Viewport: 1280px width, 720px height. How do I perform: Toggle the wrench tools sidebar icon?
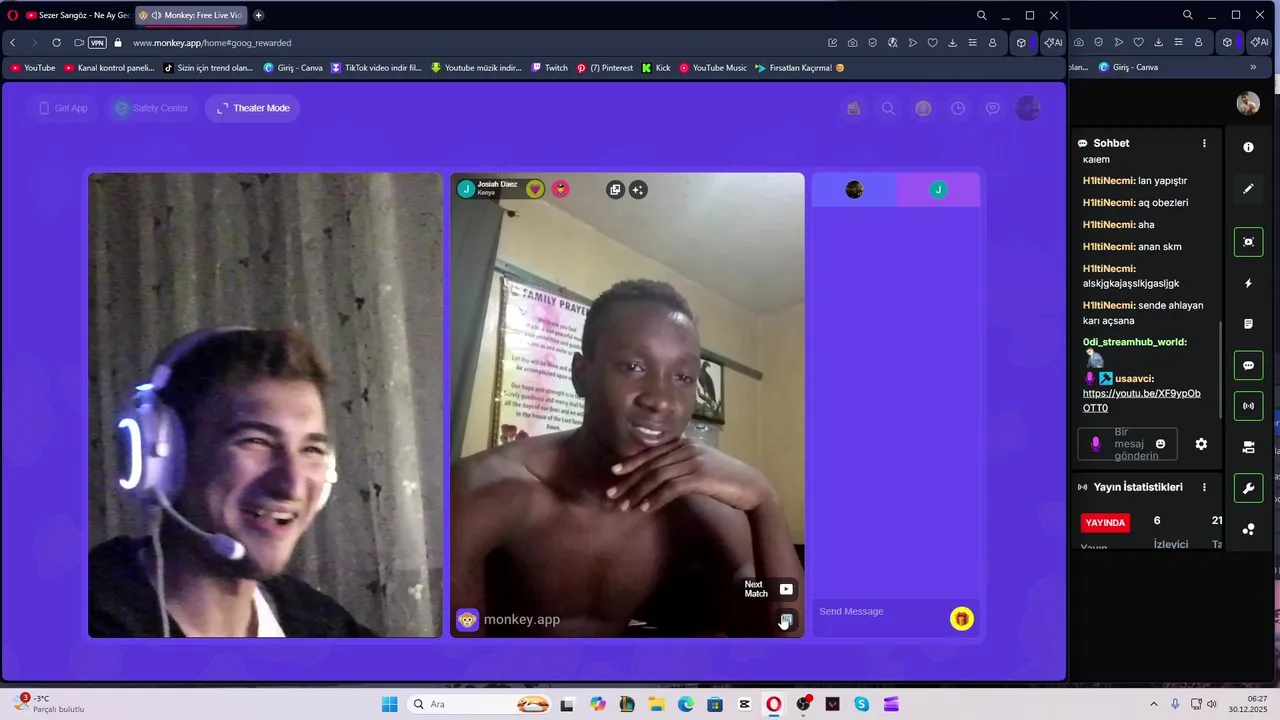1248,488
